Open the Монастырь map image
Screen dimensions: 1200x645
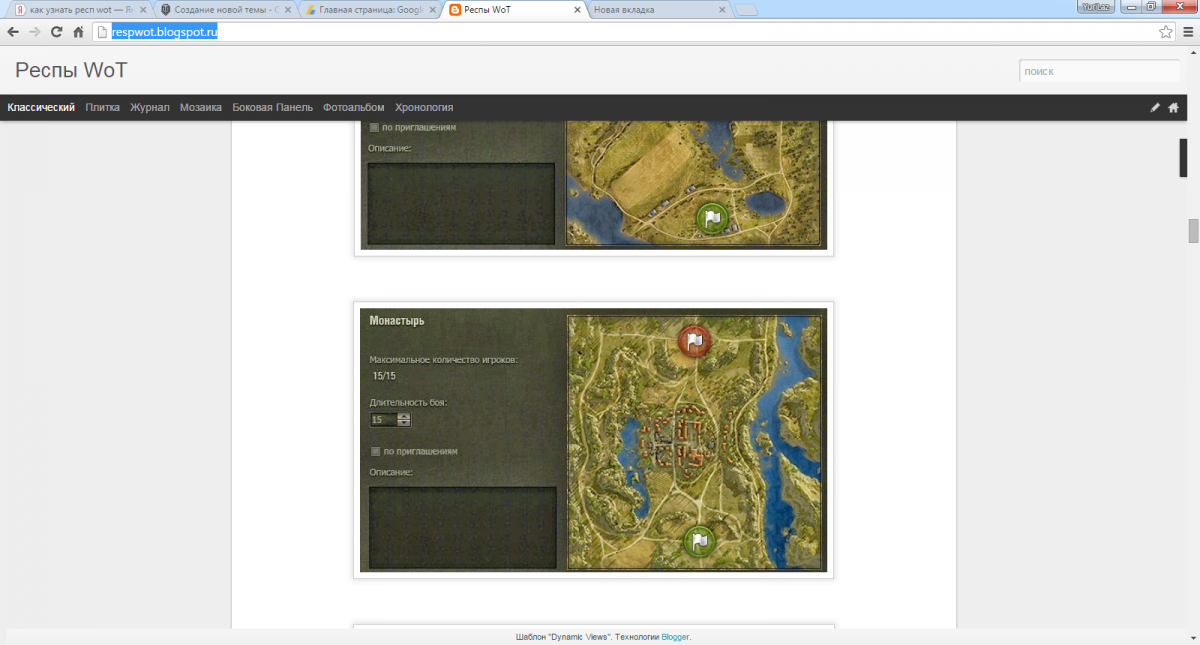(x=695, y=443)
